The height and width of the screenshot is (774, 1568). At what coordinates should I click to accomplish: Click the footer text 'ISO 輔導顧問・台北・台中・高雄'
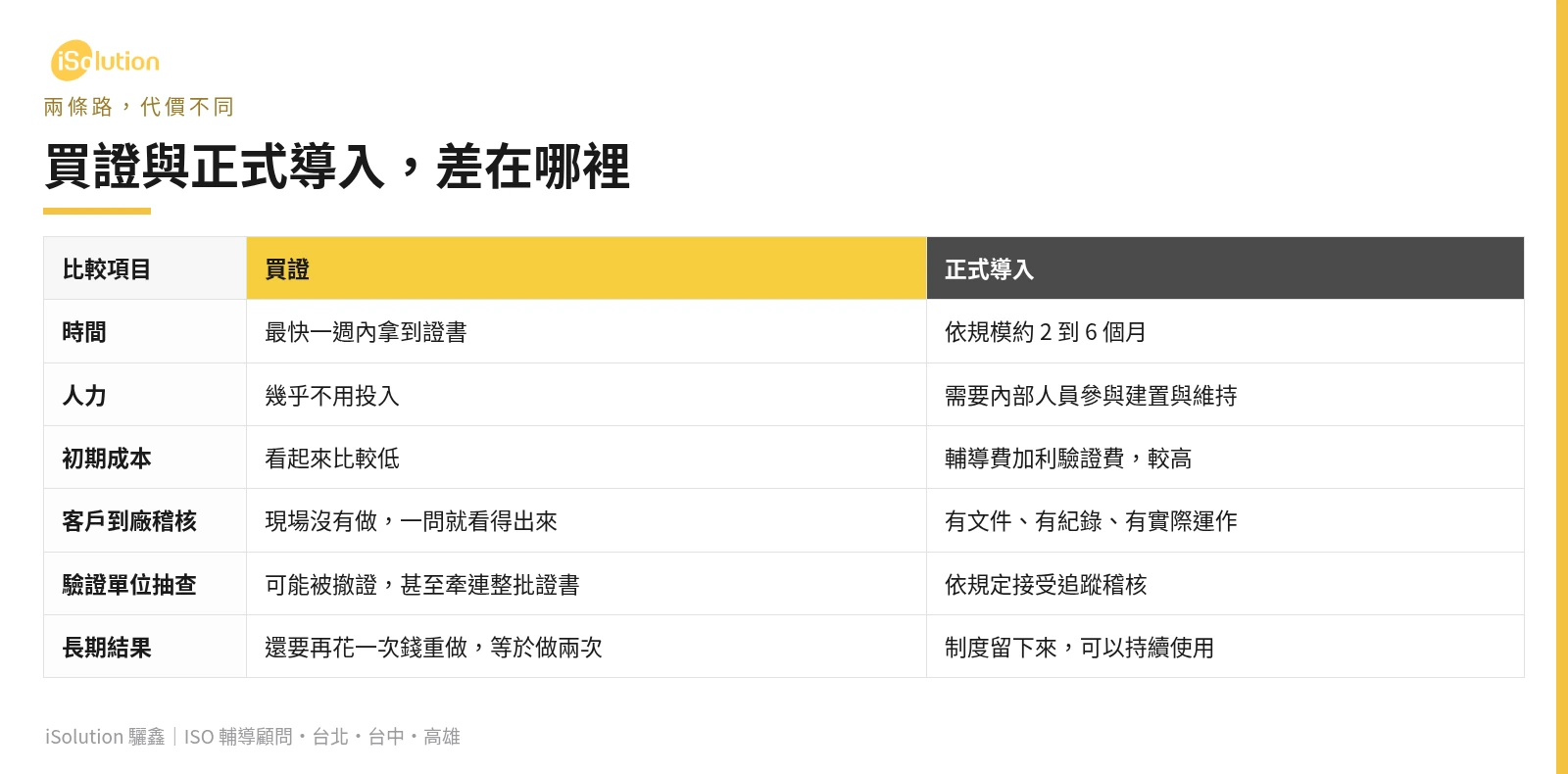[322, 737]
